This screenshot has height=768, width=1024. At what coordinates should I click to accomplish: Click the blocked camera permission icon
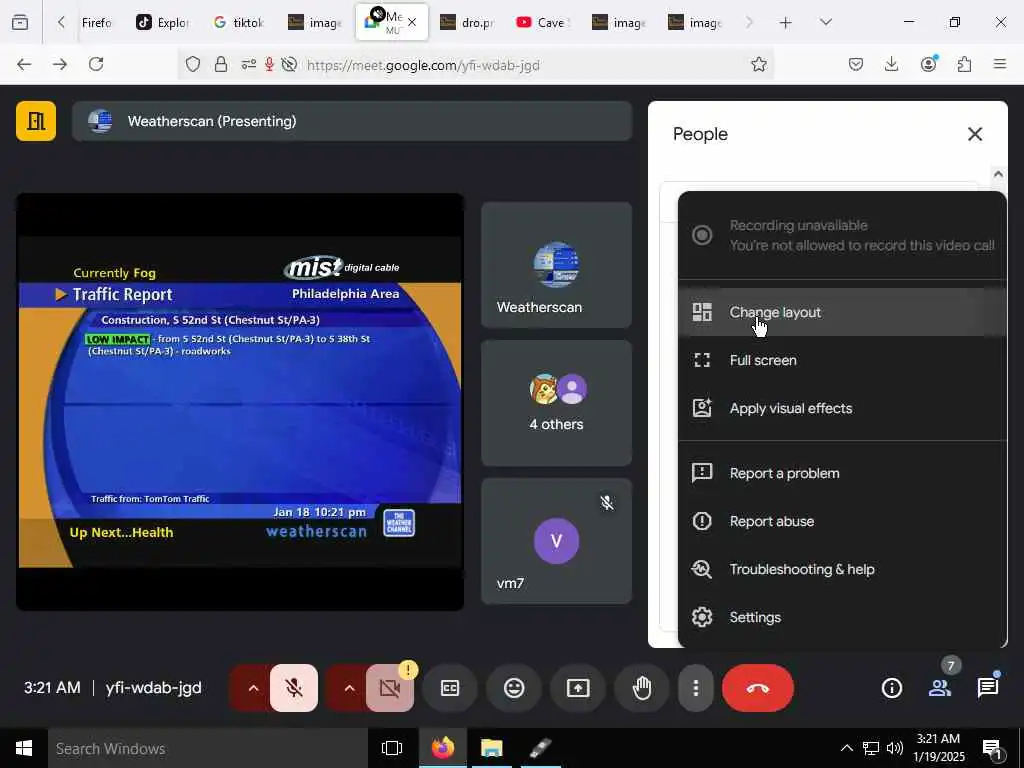pos(289,64)
